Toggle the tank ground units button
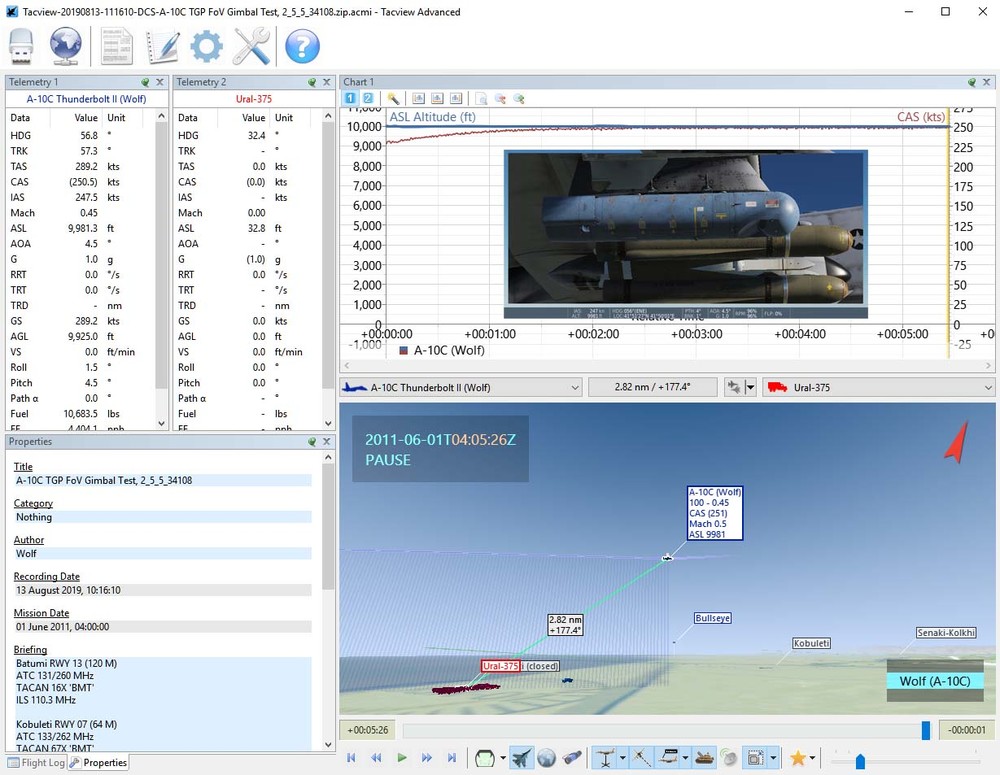The width and height of the screenshot is (1000, 775). click(x=705, y=758)
